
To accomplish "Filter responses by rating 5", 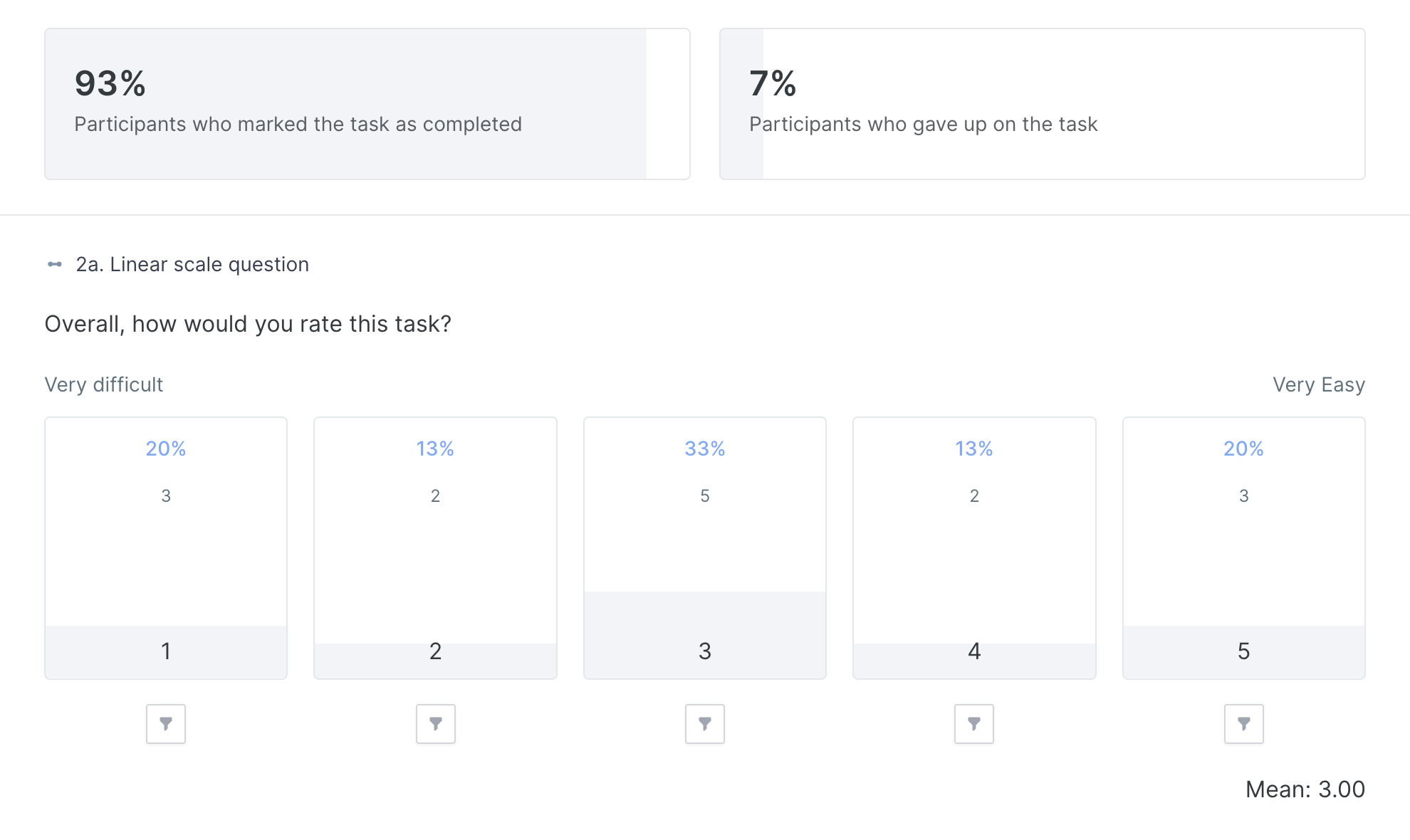I will click(1244, 724).
